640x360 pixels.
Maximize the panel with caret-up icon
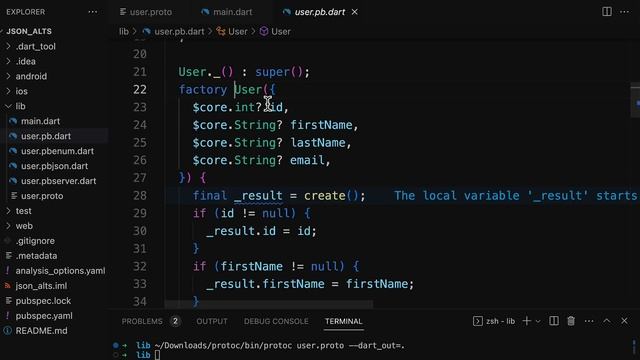tap(607, 321)
